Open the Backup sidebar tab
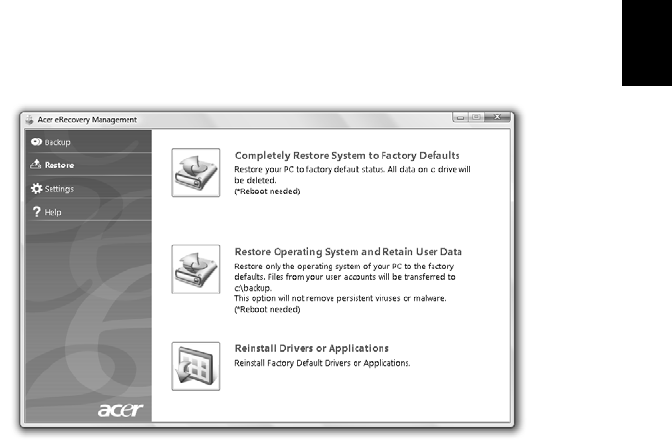The height and width of the screenshot is (447, 672). [88, 142]
